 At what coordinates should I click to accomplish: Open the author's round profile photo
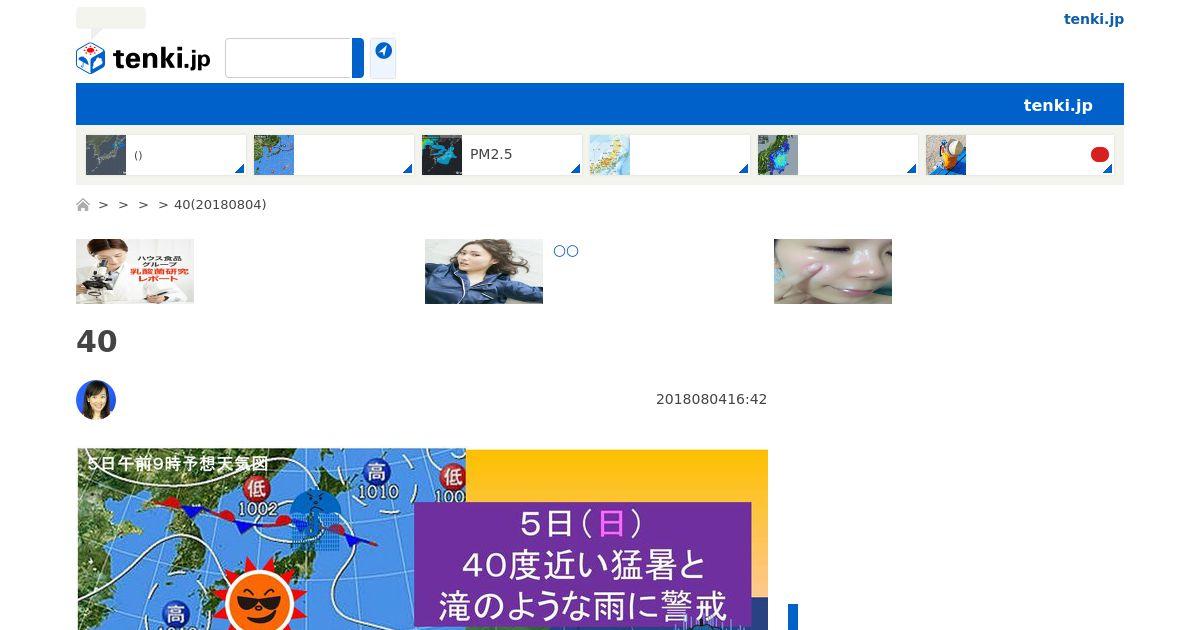pyautogui.click(x=96, y=400)
